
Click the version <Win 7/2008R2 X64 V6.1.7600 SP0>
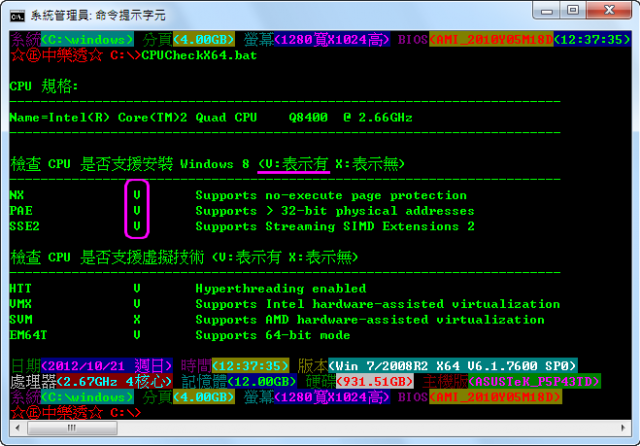pos(452,366)
